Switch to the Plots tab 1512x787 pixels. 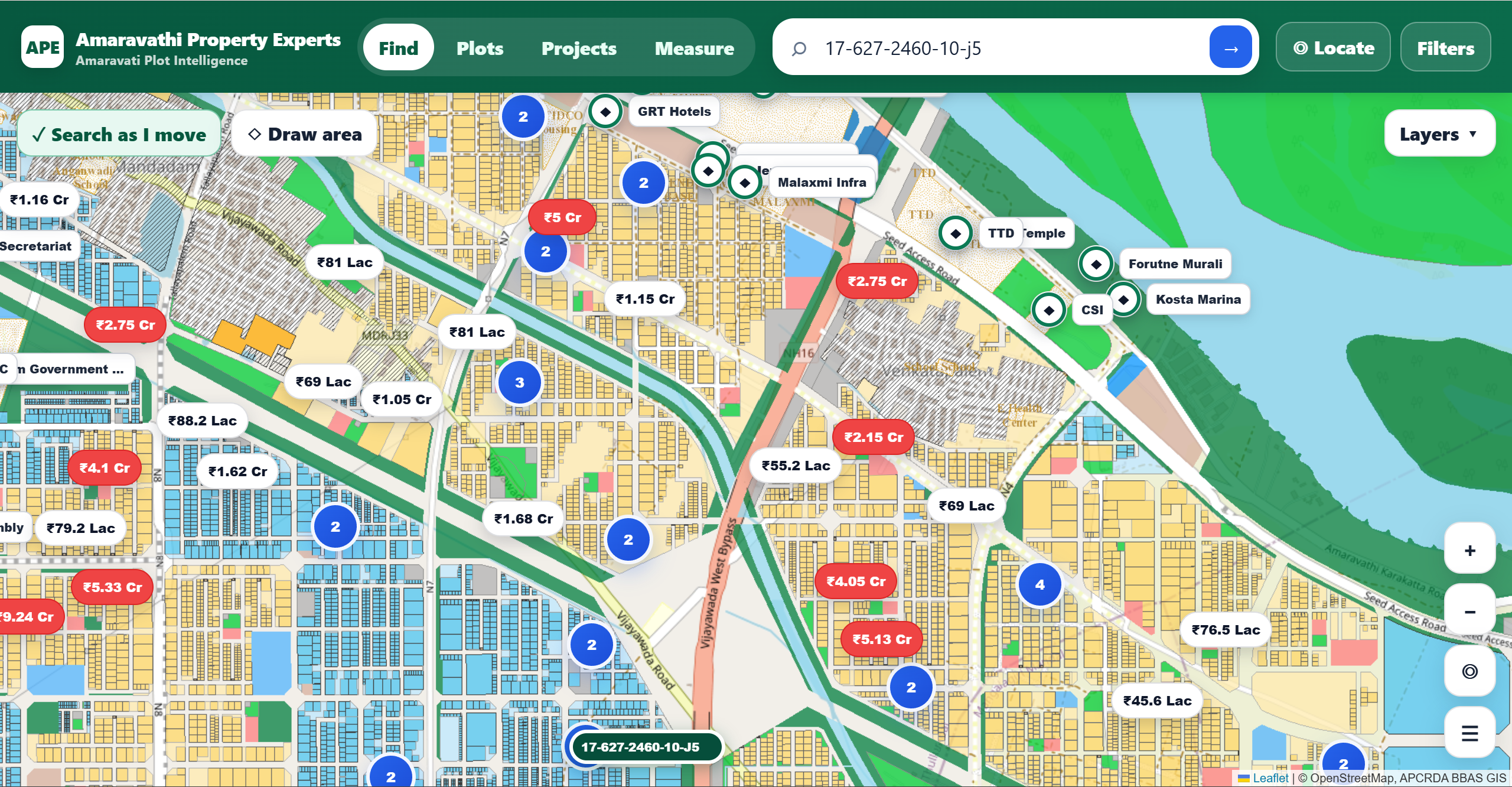(x=480, y=48)
